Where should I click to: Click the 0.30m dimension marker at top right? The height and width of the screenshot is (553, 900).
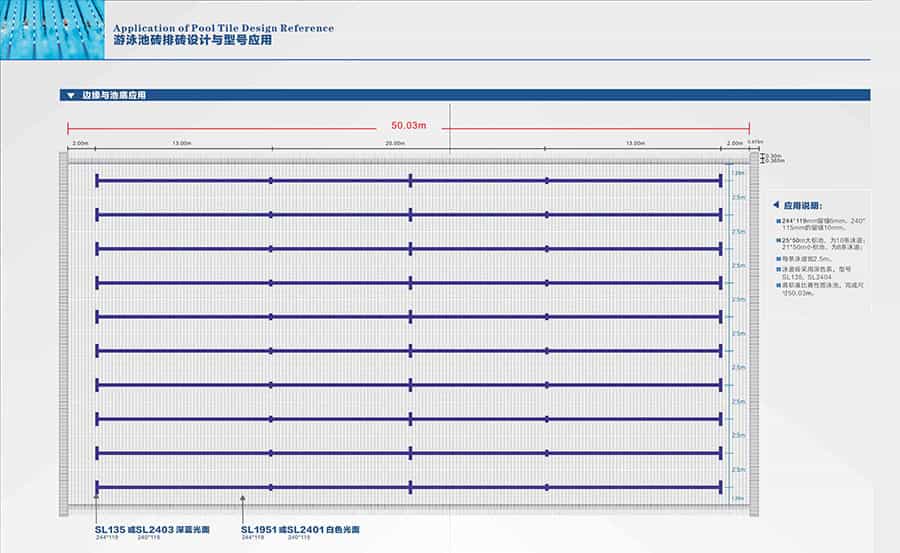[773, 155]
